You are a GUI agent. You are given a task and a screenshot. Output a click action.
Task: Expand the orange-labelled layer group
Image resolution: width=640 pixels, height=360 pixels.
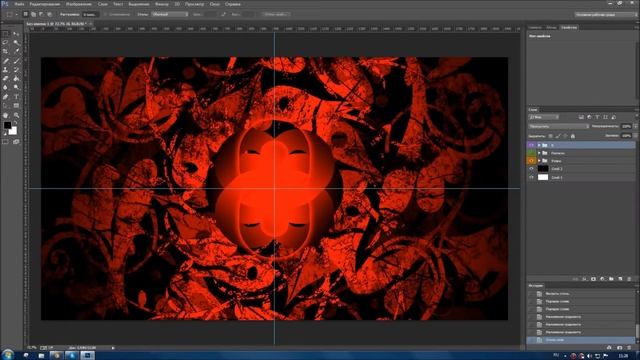tap(539, 161)
